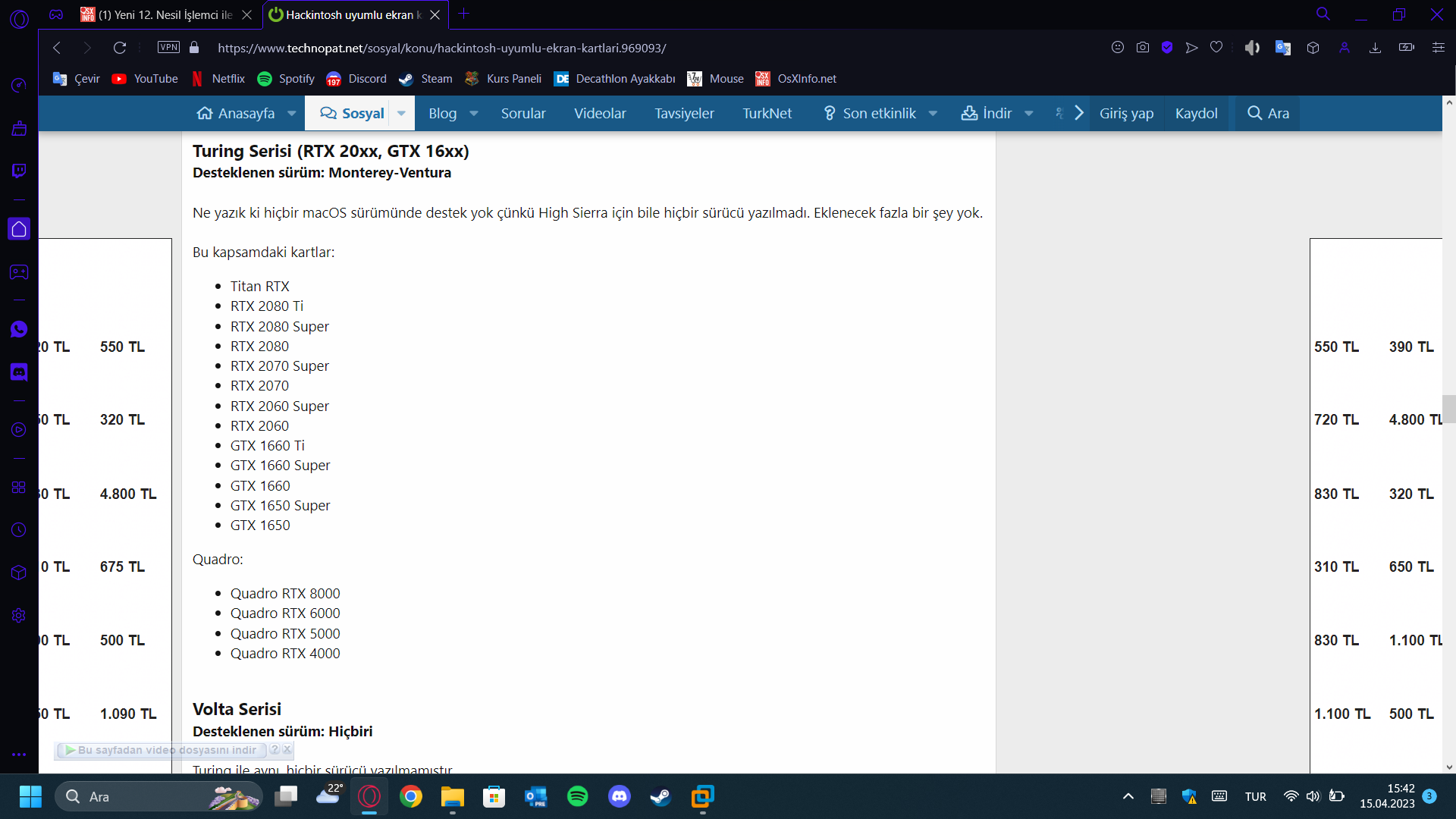Viewport: 1456px width, 819px height.
Task: Open Settings gear in sidebar
Action: pos(19,616)
